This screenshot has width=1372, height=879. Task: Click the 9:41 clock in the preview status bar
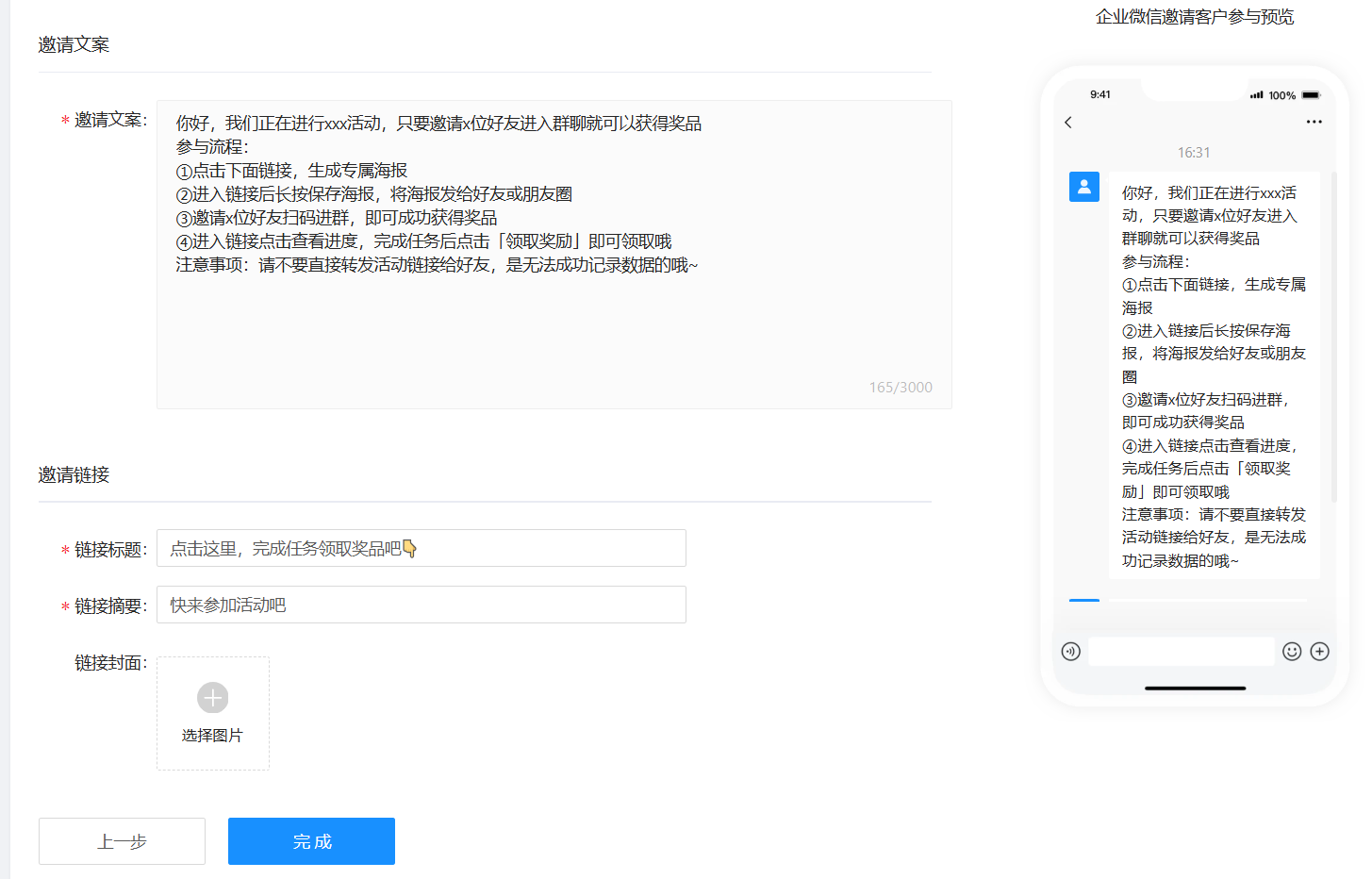(x=1100, y=94)
